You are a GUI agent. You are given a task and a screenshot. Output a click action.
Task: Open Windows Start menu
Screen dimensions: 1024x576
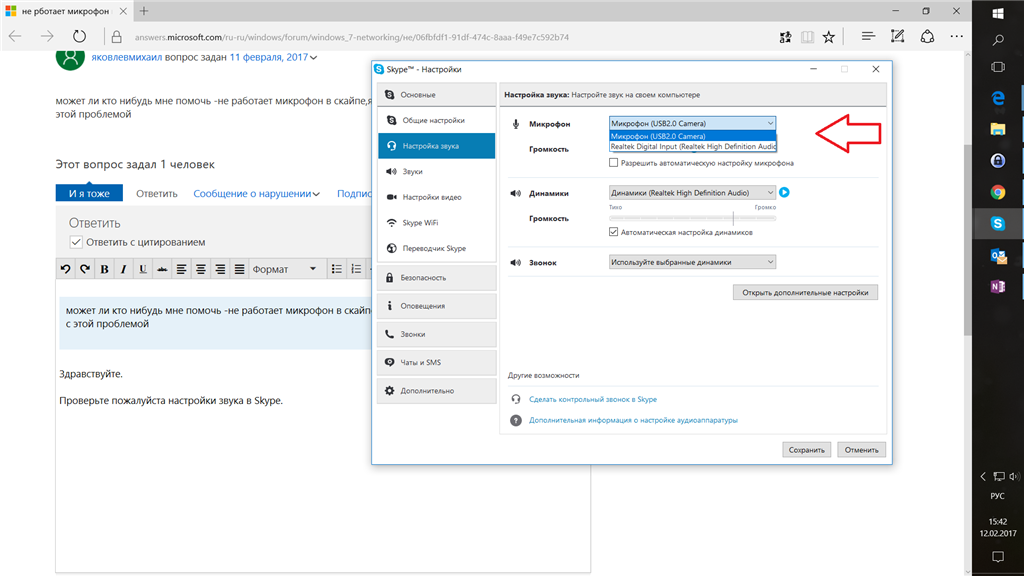(x=998, y=13)
